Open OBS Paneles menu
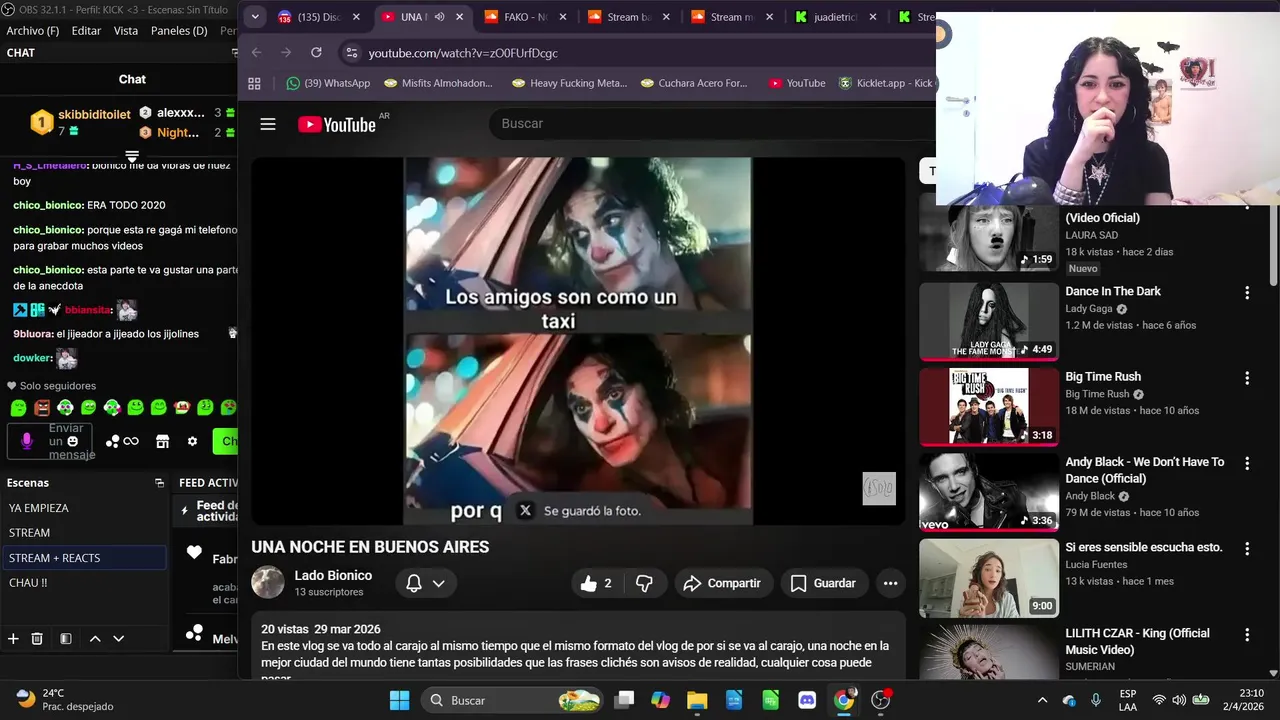This screenshot has height=720, width=1280. coord(179,31)
